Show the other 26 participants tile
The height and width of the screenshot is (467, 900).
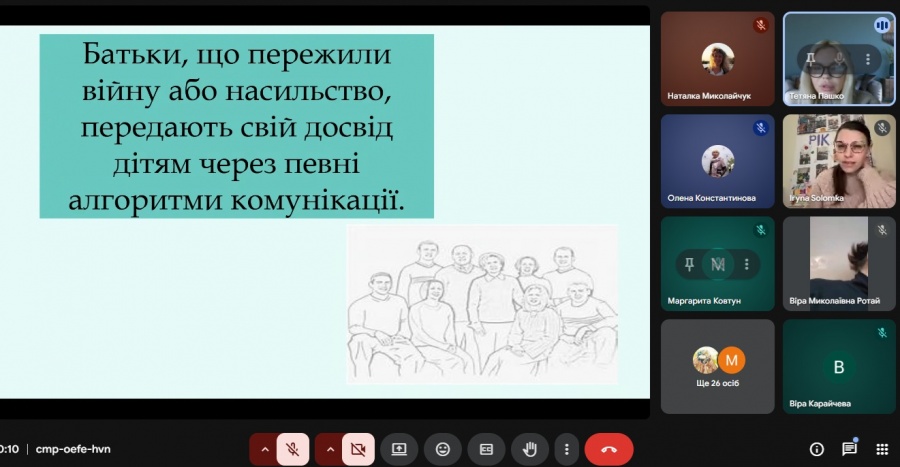tap(717, 366)
